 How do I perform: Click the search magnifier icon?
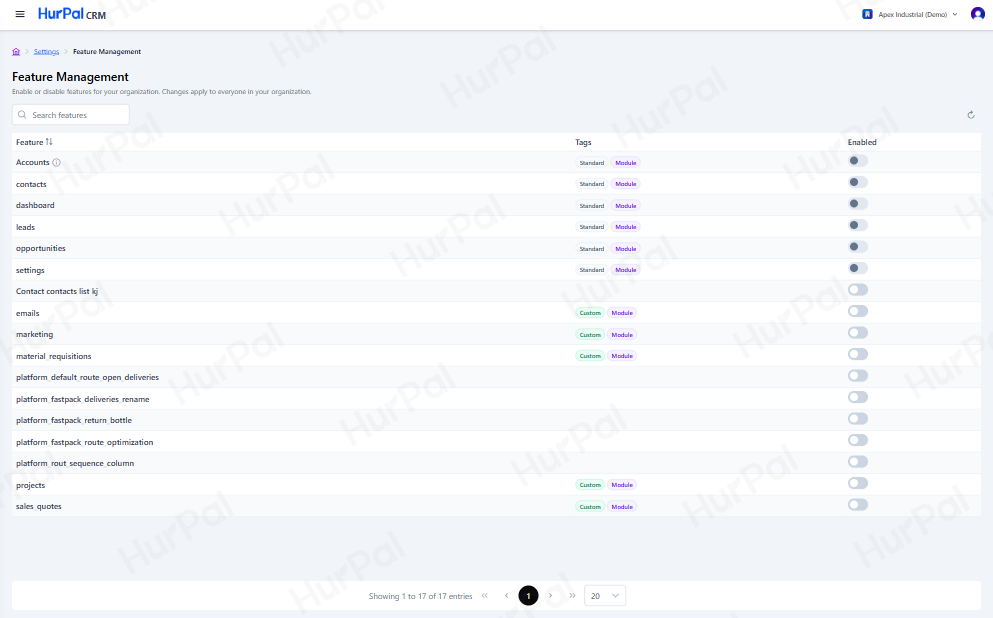click(x=22, y=115)
